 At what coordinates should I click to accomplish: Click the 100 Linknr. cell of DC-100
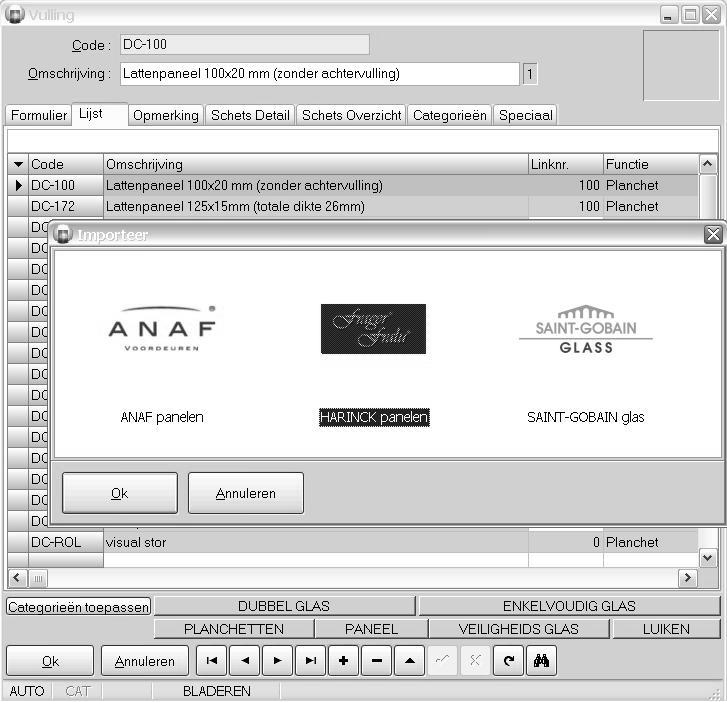tap(566, 185)
